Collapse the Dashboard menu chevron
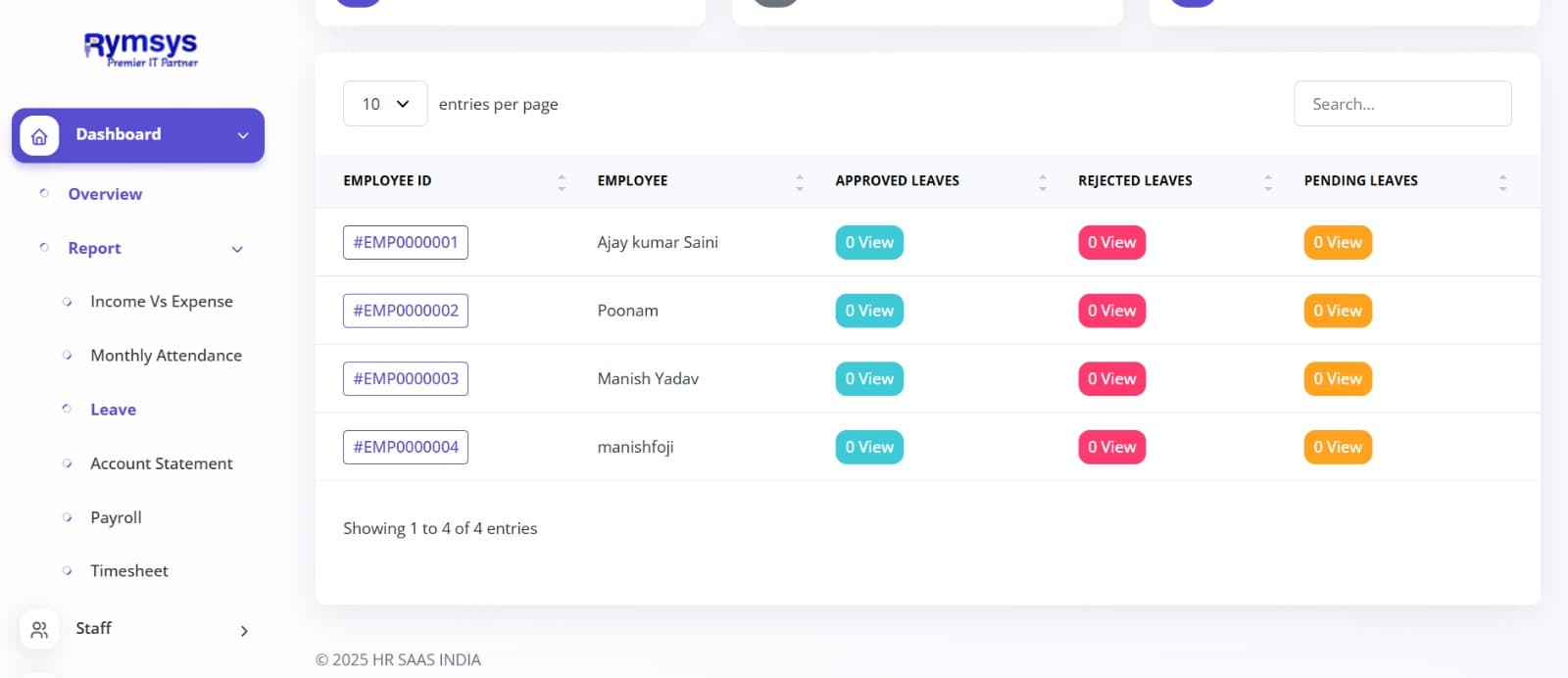 point(243,135)
